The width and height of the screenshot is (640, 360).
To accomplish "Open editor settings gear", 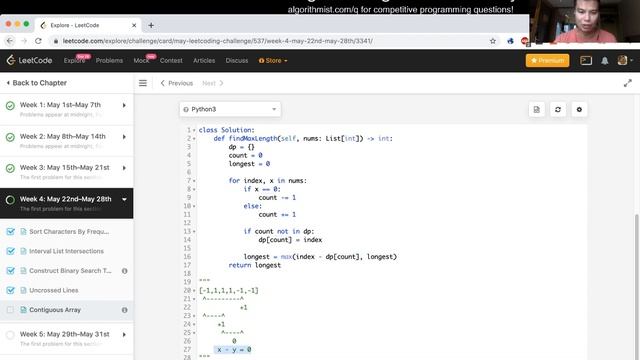I will pyautogui.click(x=579, y=109).
